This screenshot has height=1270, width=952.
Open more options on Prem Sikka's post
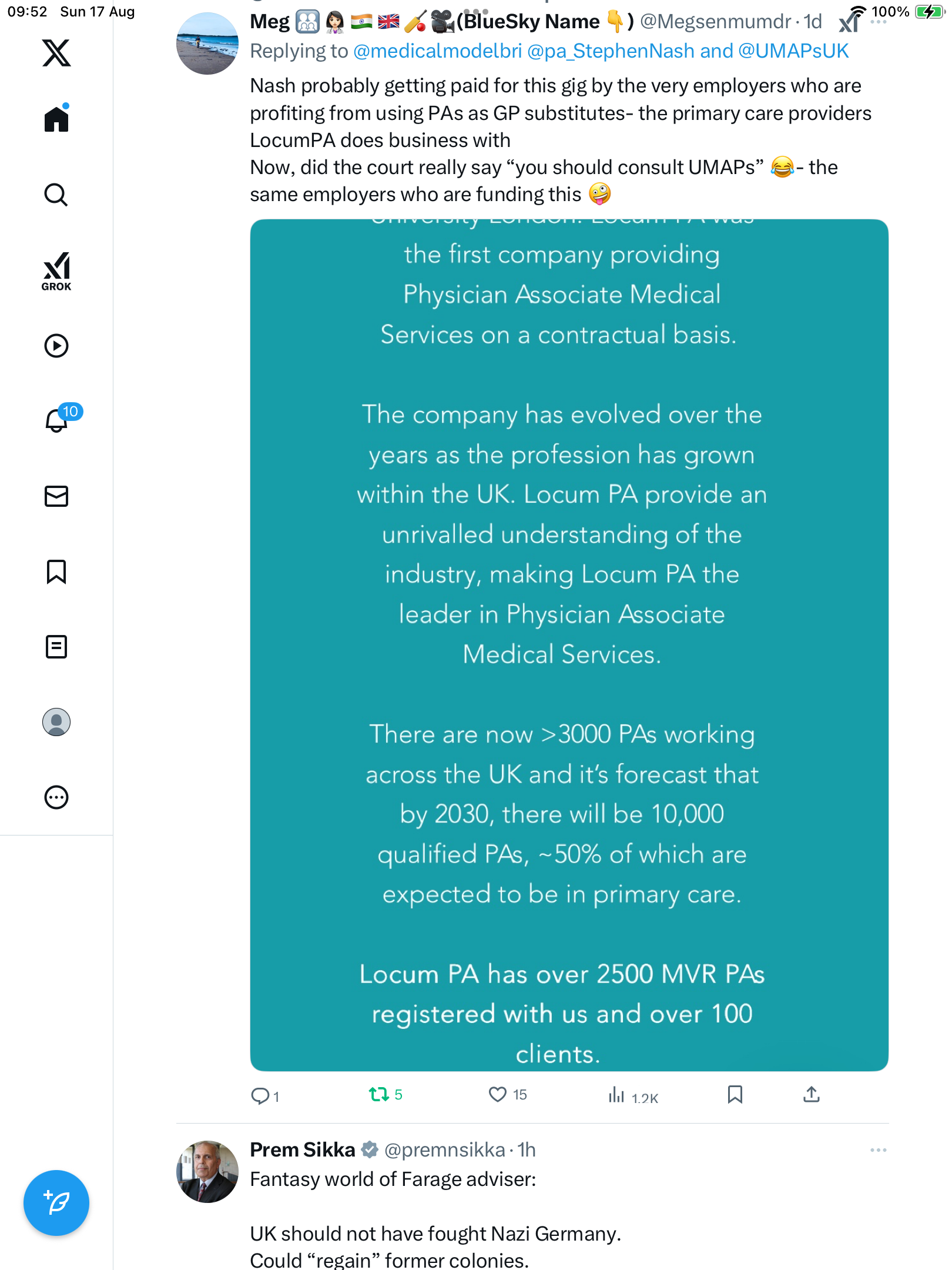coord(878,1150)
